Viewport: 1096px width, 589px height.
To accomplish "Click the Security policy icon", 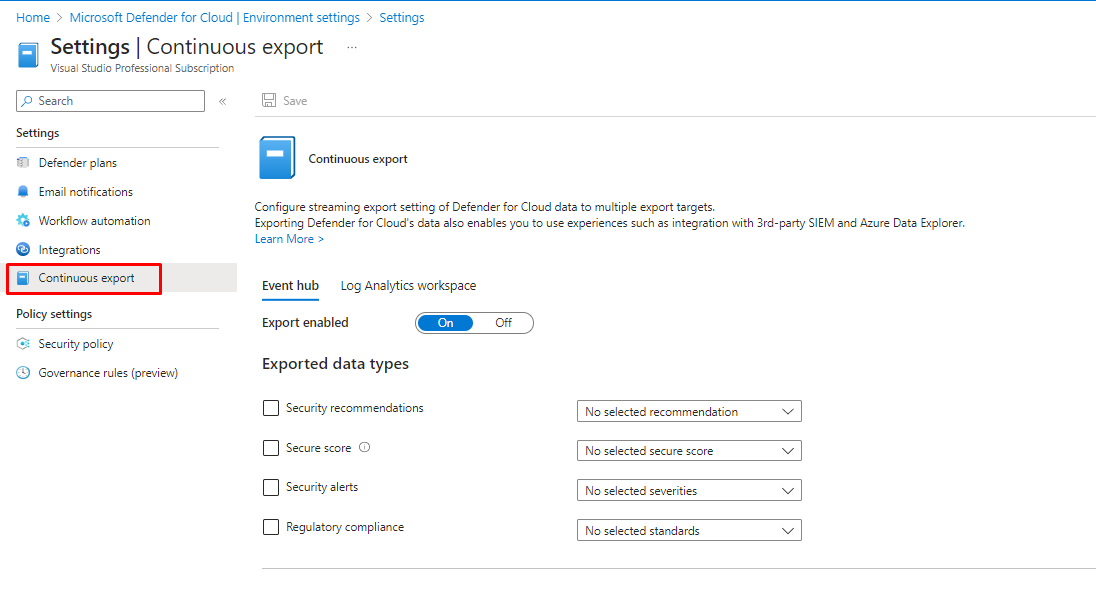I will pos(23,344).
